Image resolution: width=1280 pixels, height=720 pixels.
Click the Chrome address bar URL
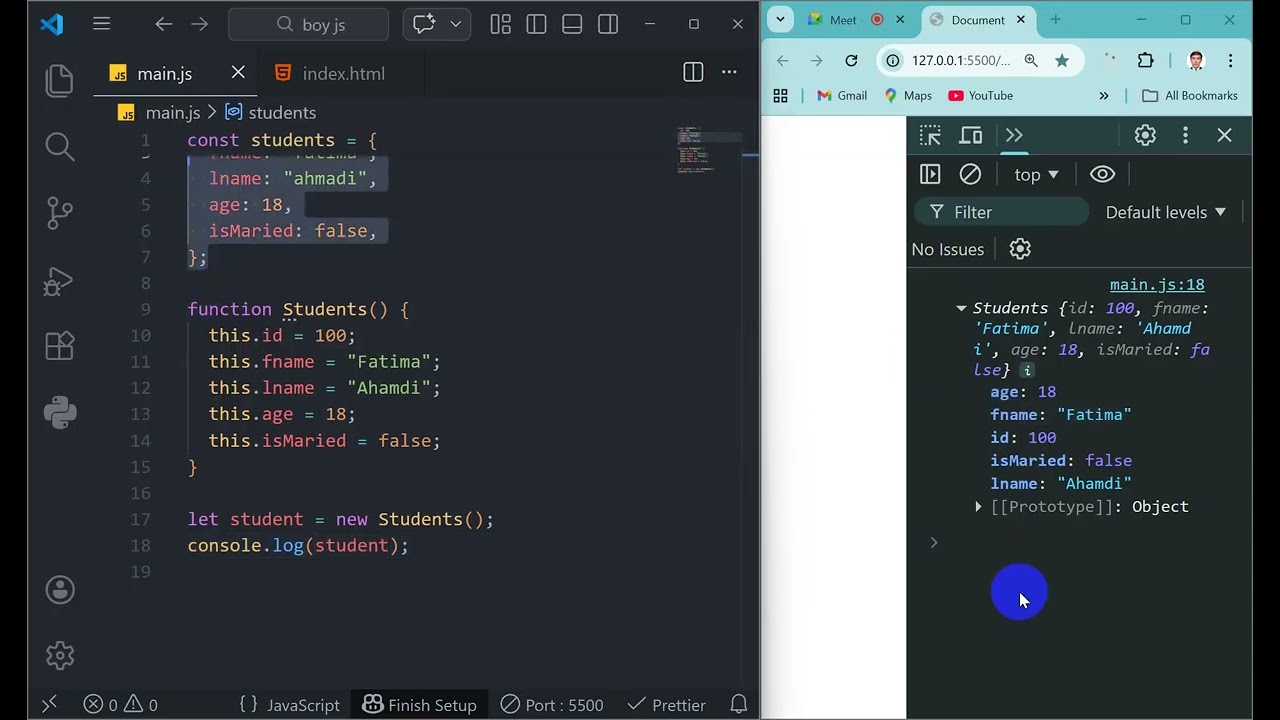[x=961, y=61]
